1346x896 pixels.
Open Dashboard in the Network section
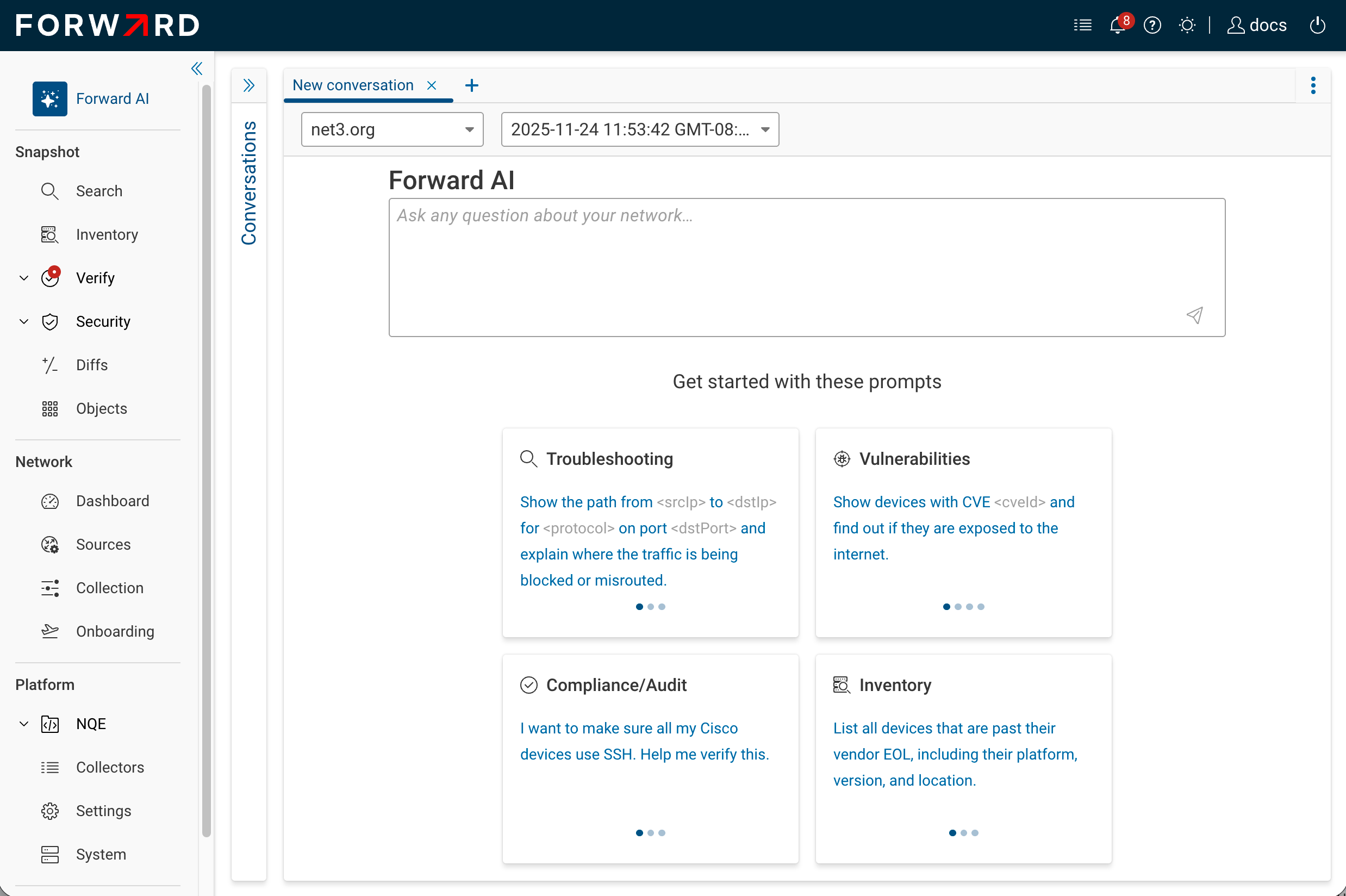113,501
